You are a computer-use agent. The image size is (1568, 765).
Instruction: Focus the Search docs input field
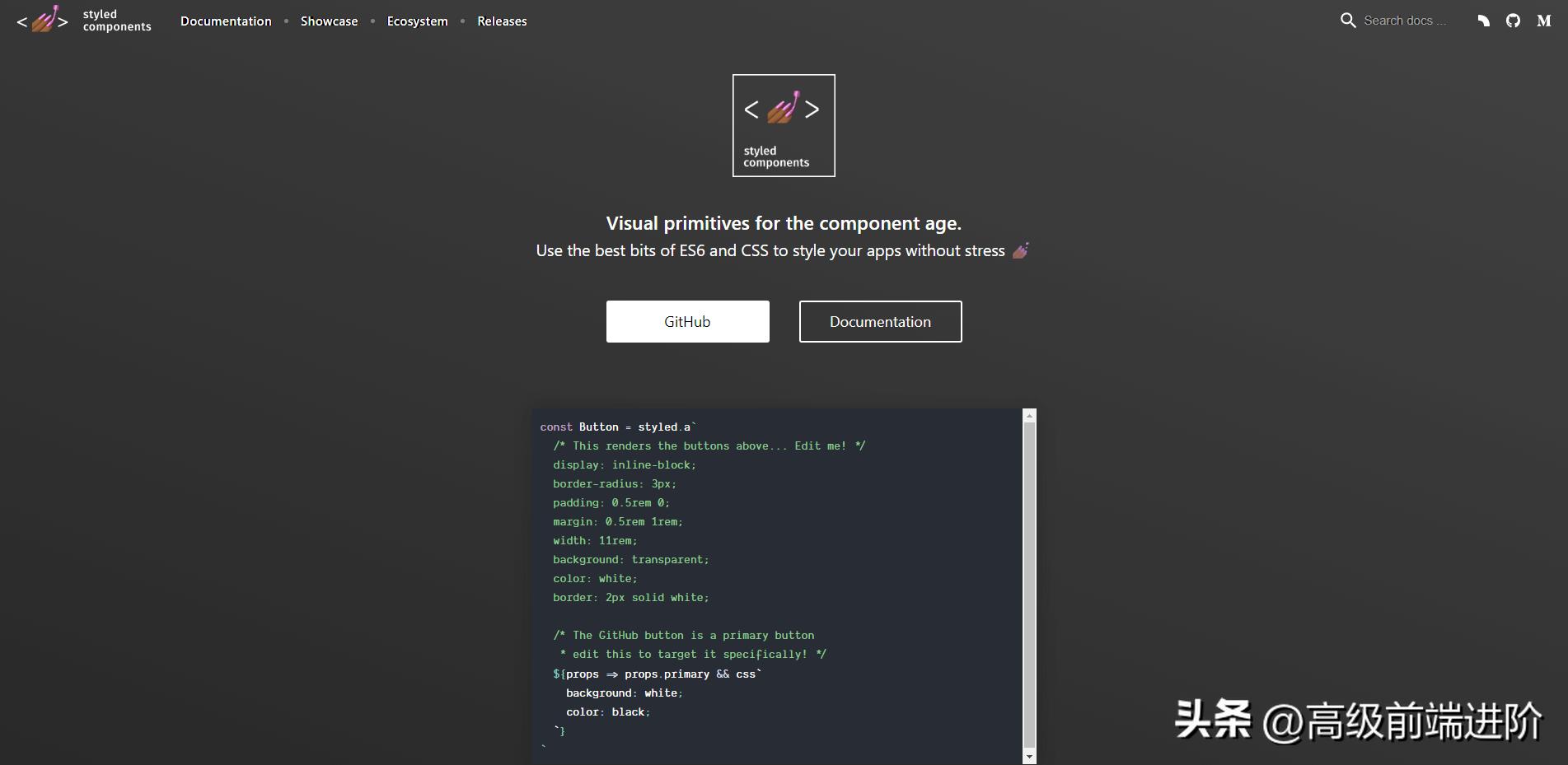point(1405,21)
